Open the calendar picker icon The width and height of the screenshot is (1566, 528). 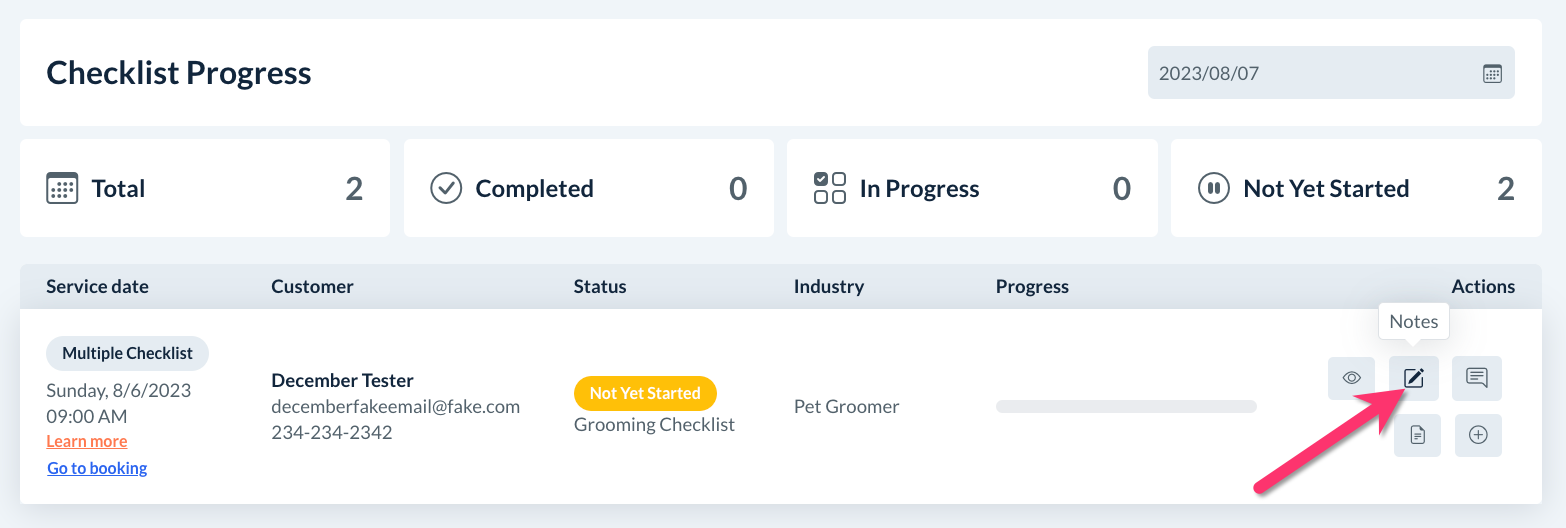(x=1492, y=73)
